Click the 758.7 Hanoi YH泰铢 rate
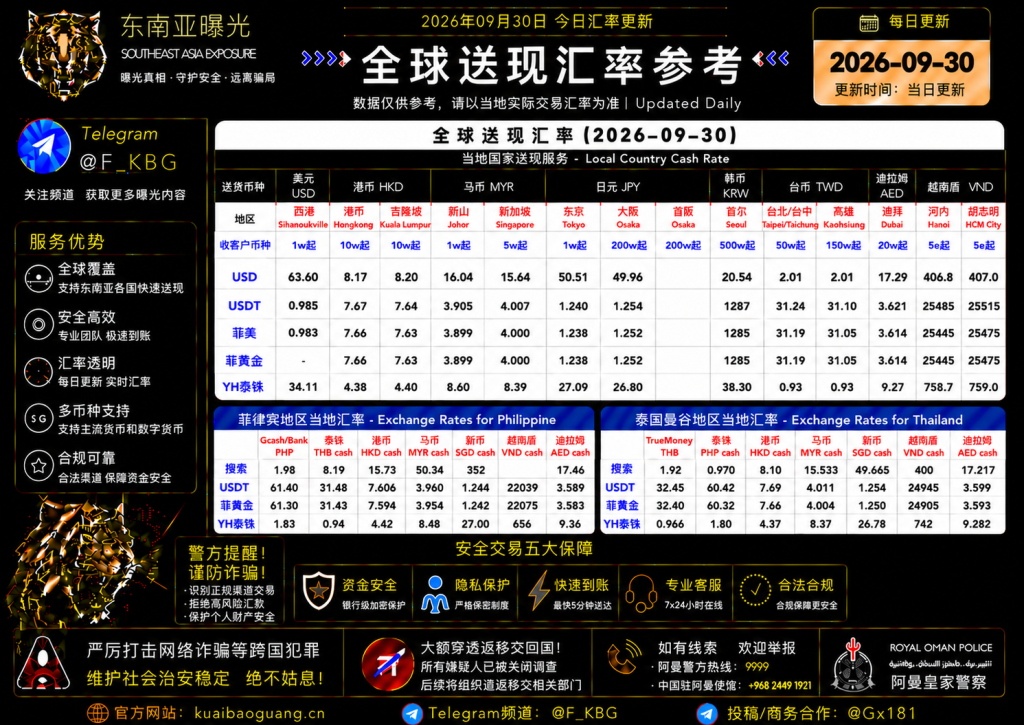Viewport: 1024px width, 725px height. click(938, 387)
